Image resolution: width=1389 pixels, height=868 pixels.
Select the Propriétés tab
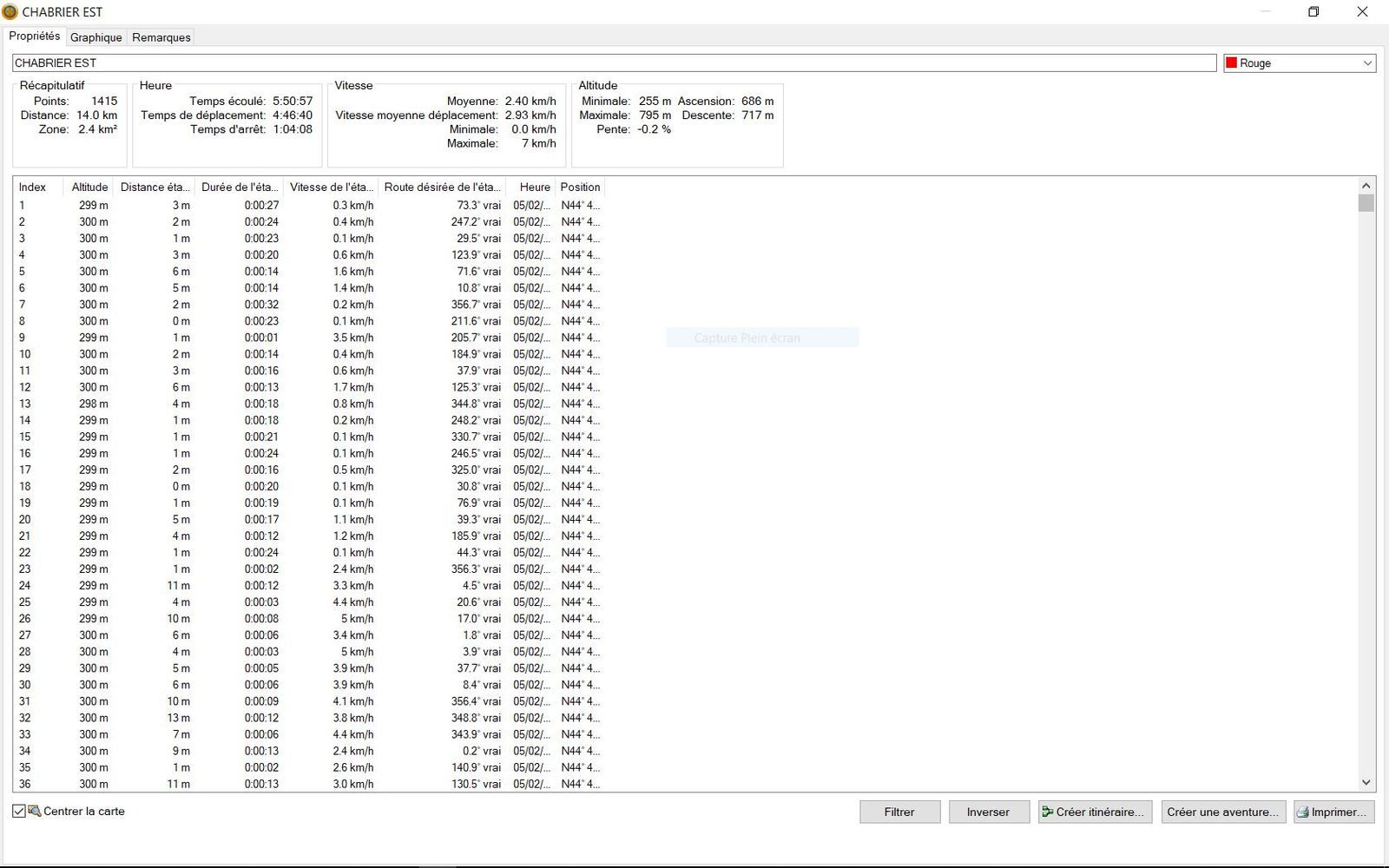pyautogui.click(x=35, y=36)
